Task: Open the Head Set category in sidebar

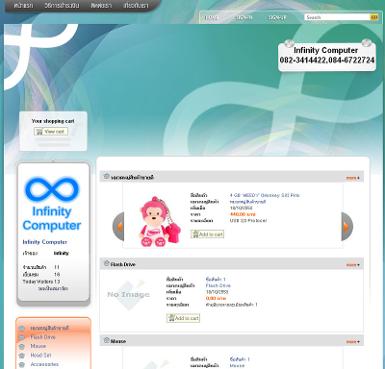Action: (41, 355)
